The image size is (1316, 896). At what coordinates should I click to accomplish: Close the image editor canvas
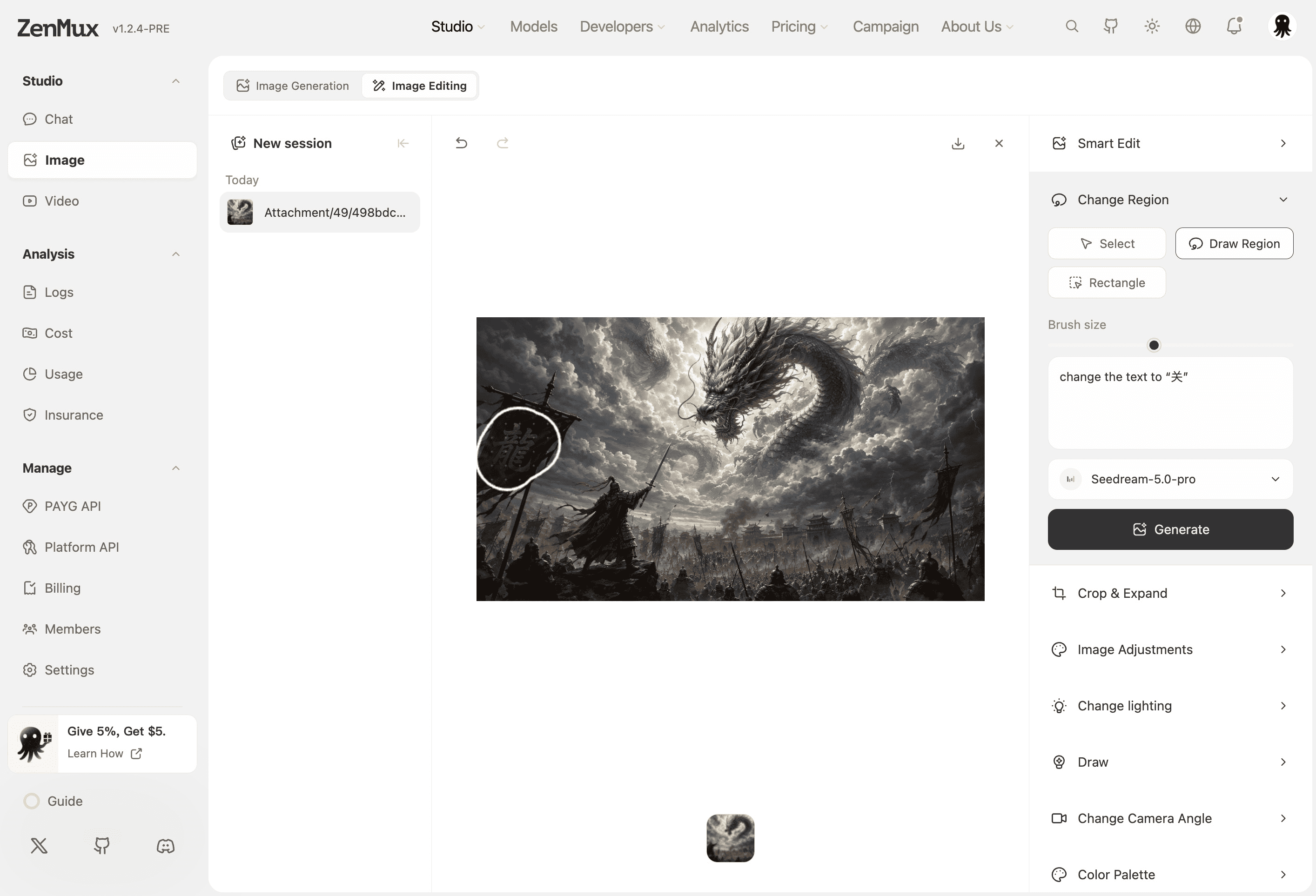tap(999, 143)
